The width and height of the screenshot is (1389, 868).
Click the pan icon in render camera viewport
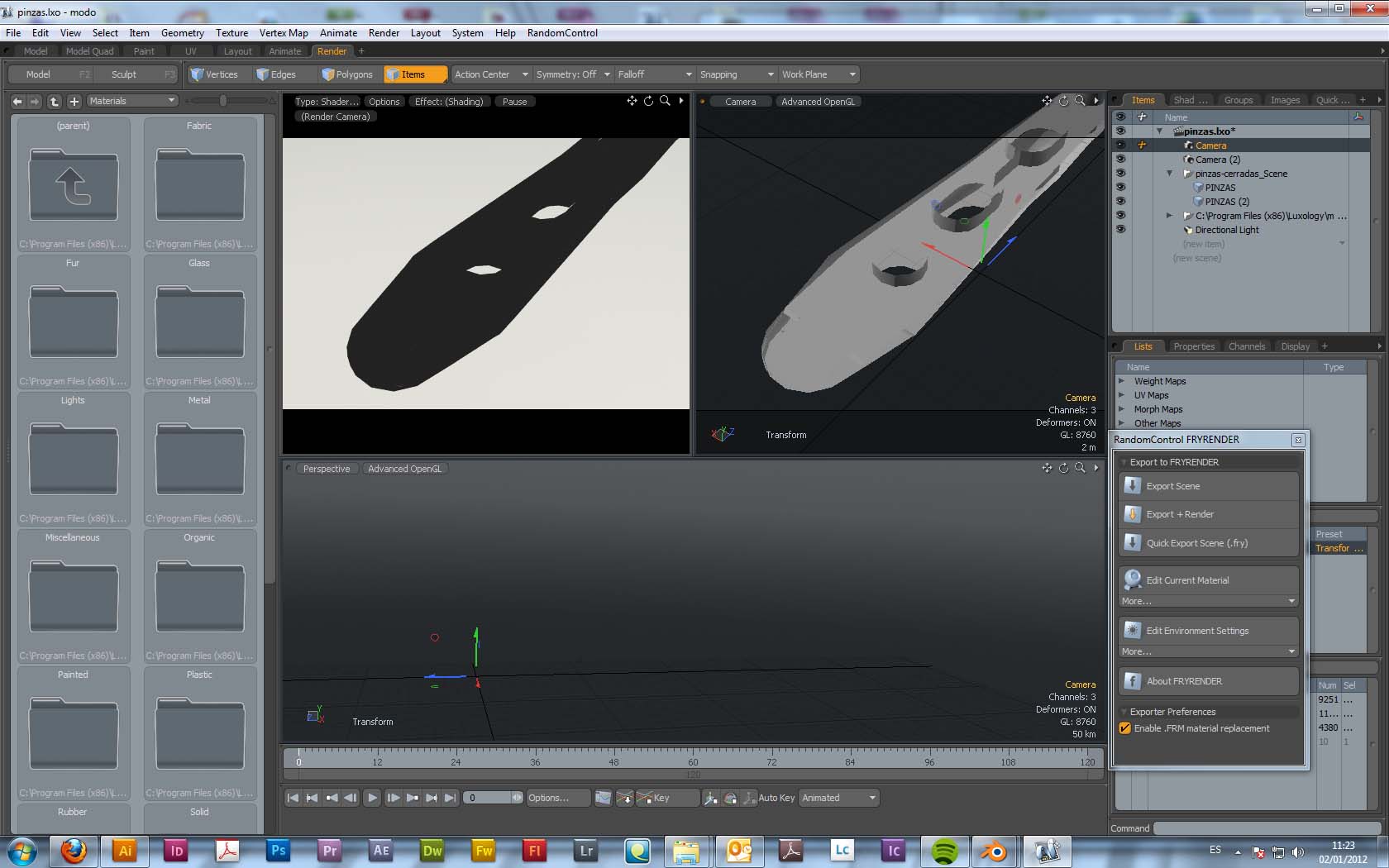coord(632,101)
